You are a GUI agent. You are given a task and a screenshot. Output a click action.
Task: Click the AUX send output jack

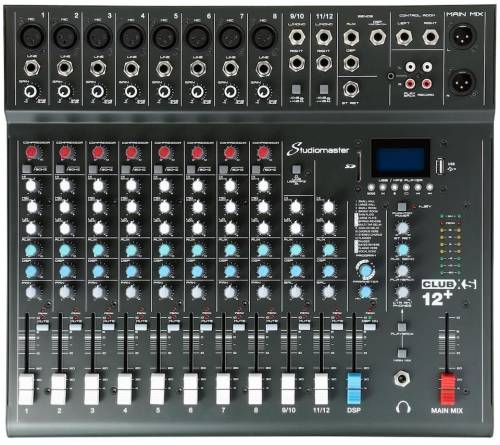click(x=351, y=37)
